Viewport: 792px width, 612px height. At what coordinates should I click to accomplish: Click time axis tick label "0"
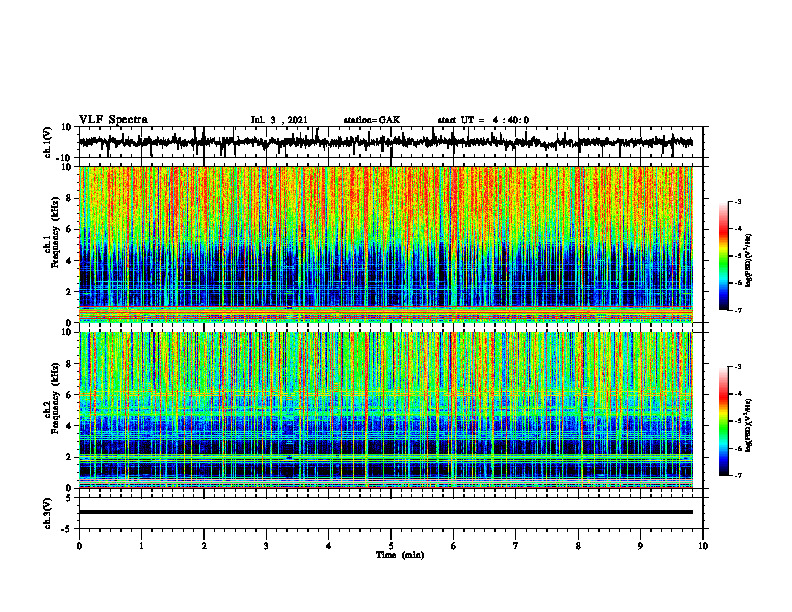[79, 546]
